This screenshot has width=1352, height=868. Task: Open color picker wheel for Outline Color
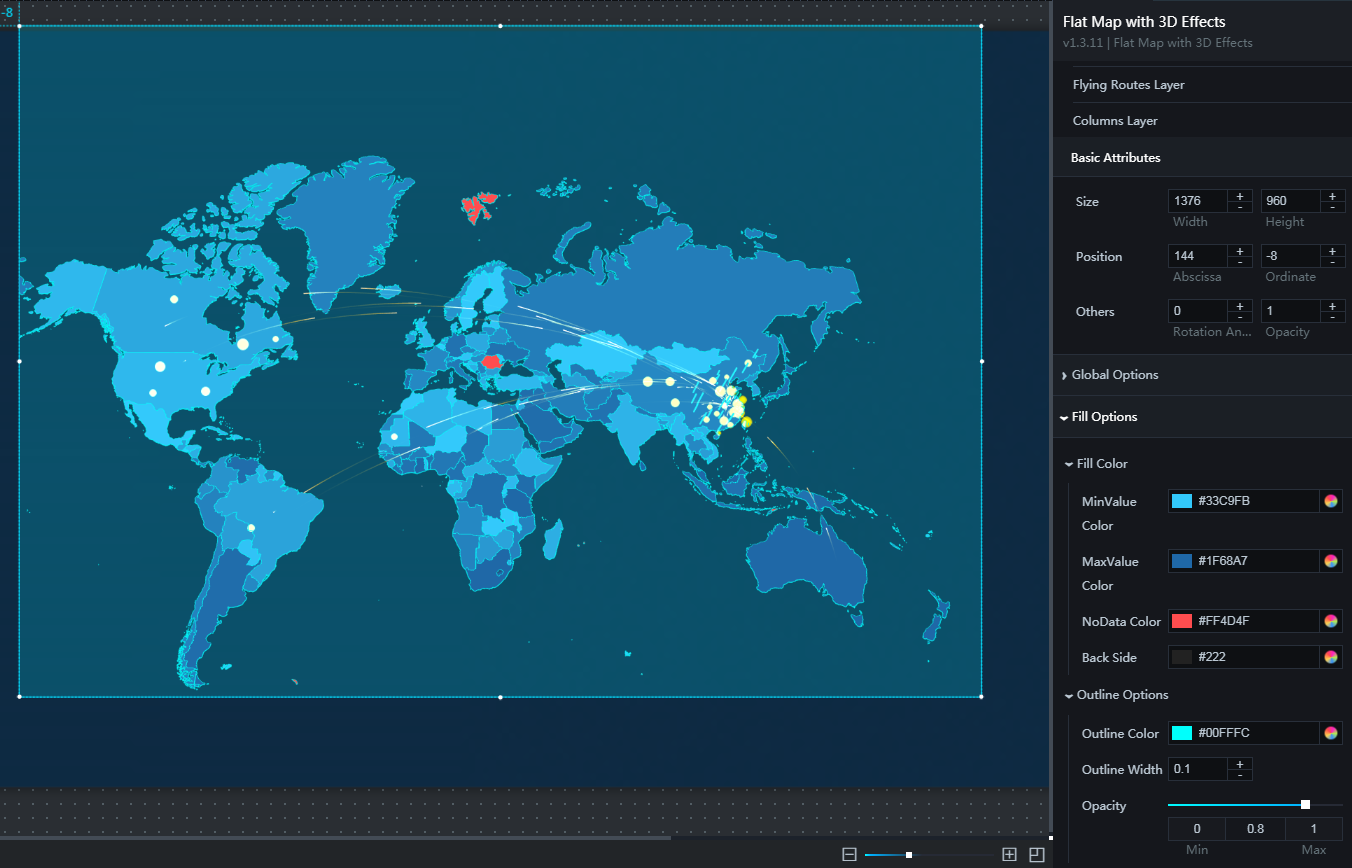pos(1330,733)
